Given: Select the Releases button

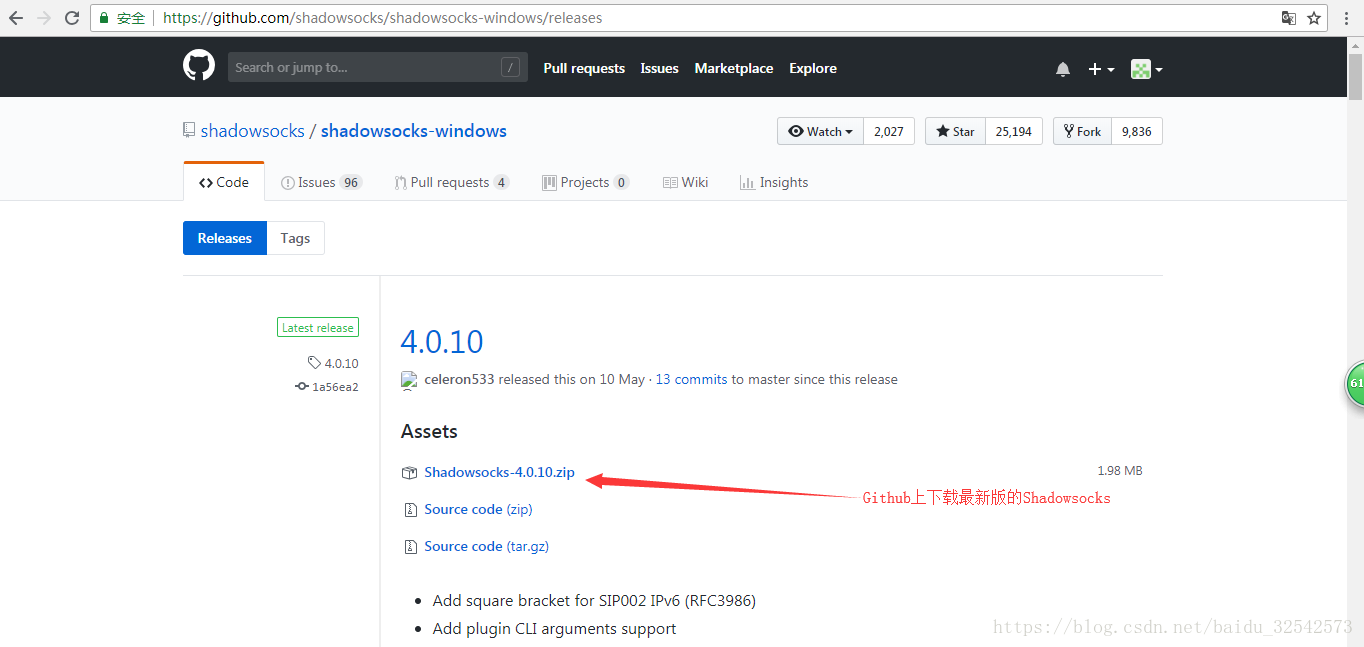Looking at the screenshot, I should click(x=225, y=238).
